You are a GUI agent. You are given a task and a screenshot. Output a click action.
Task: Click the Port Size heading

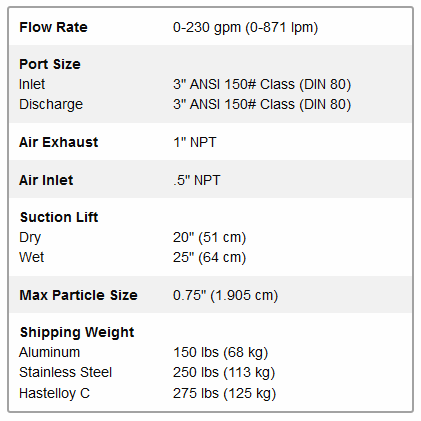[x=50, y=64]
